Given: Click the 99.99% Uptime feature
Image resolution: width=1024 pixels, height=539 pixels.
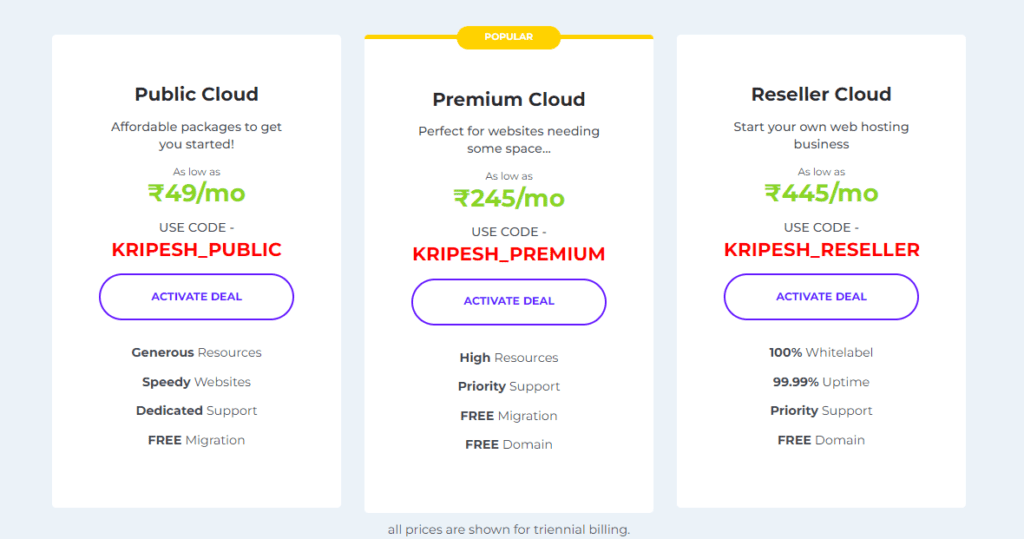Looking at the screenshot, I should (821, 382).
